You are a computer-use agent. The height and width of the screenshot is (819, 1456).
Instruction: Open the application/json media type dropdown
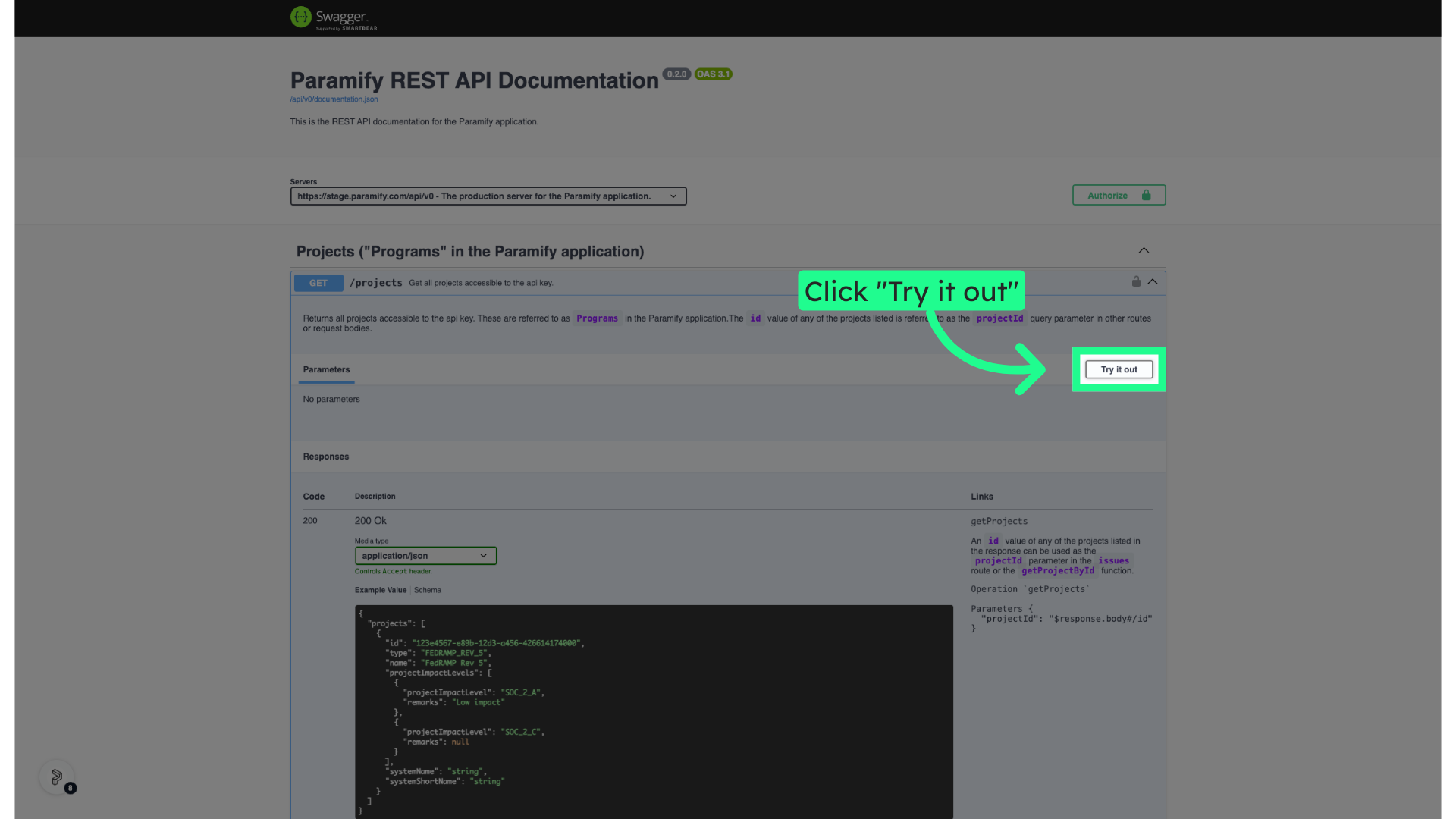coord(425,556)
